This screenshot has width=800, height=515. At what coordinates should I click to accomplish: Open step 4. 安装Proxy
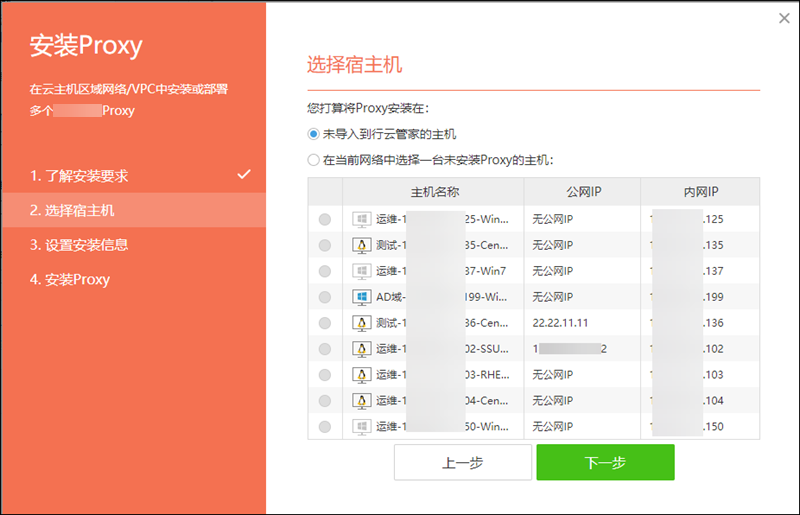click(70, 279)
